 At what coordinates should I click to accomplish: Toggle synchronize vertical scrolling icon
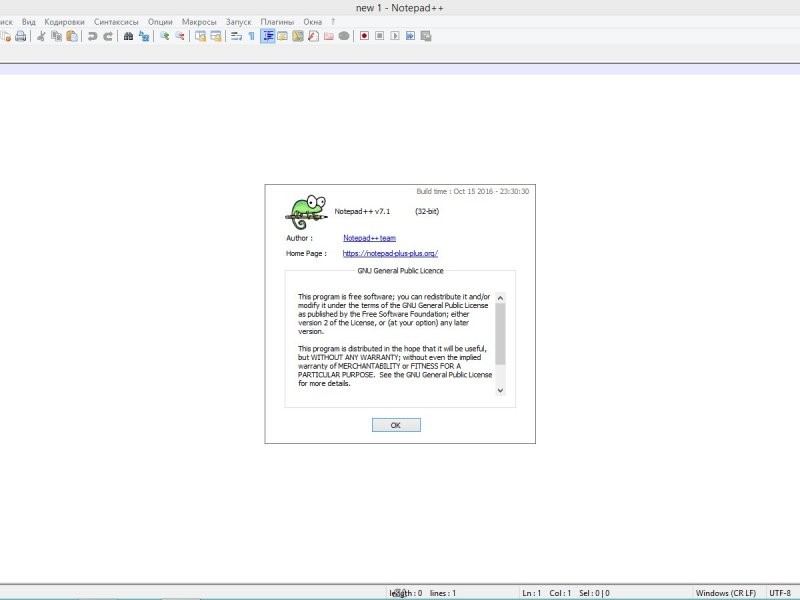click(200, 36)
